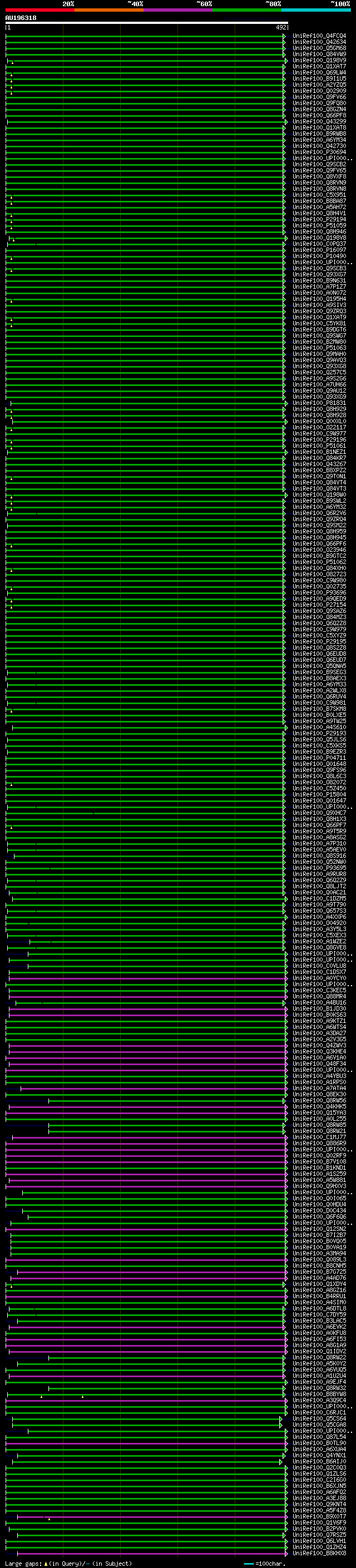Click the query end position 492
The image size is (356, 1568).
[280, 27]
